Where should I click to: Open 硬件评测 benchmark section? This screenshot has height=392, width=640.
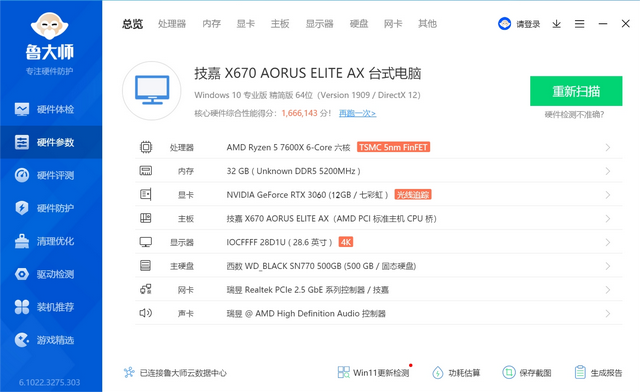coord(51,175)
